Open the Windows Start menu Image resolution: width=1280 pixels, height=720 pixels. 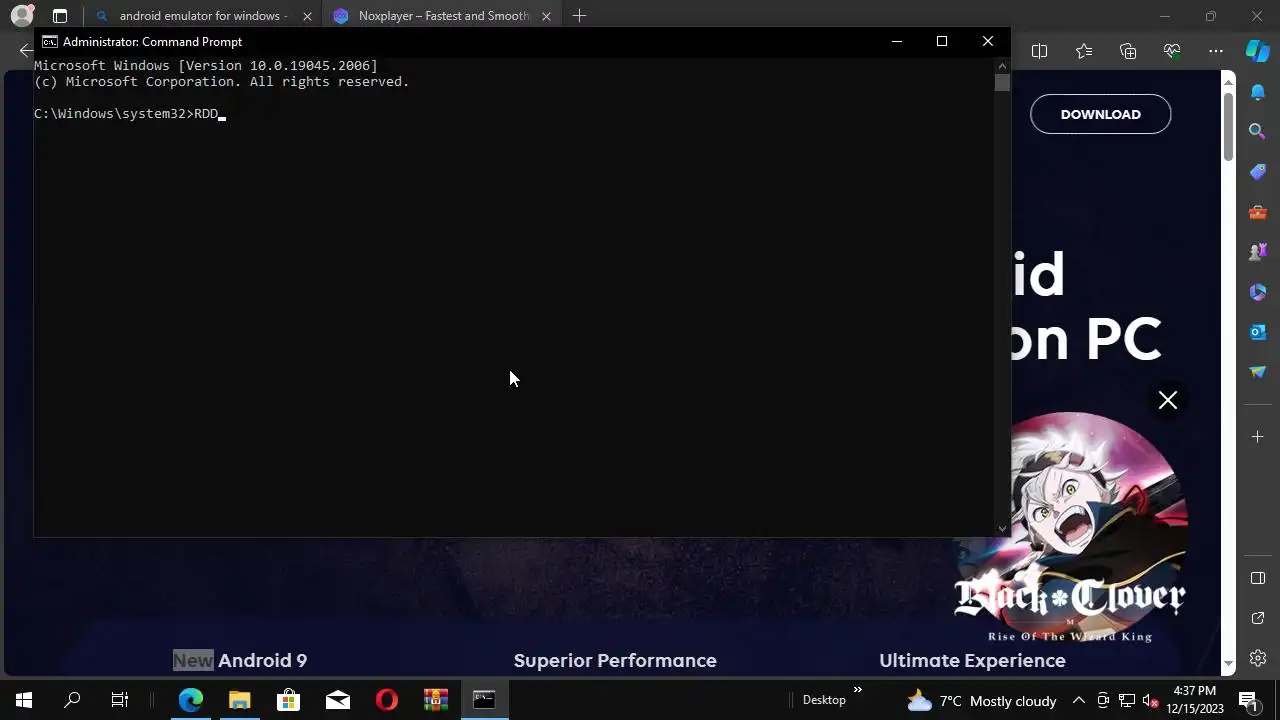pos(24,700)
